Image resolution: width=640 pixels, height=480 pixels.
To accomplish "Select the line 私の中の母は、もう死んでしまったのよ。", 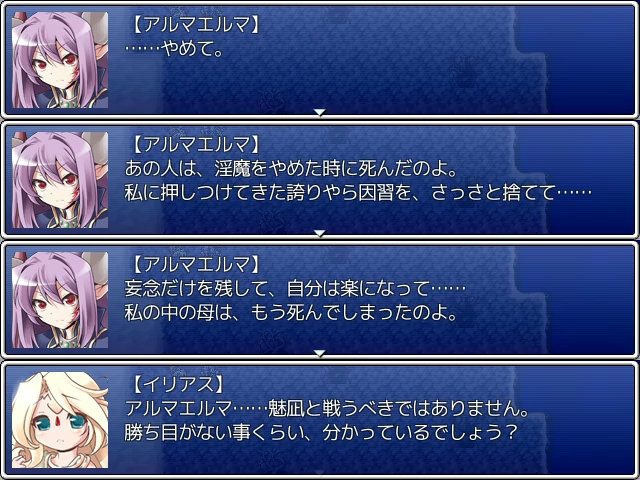I will click(x=291, y=313).
